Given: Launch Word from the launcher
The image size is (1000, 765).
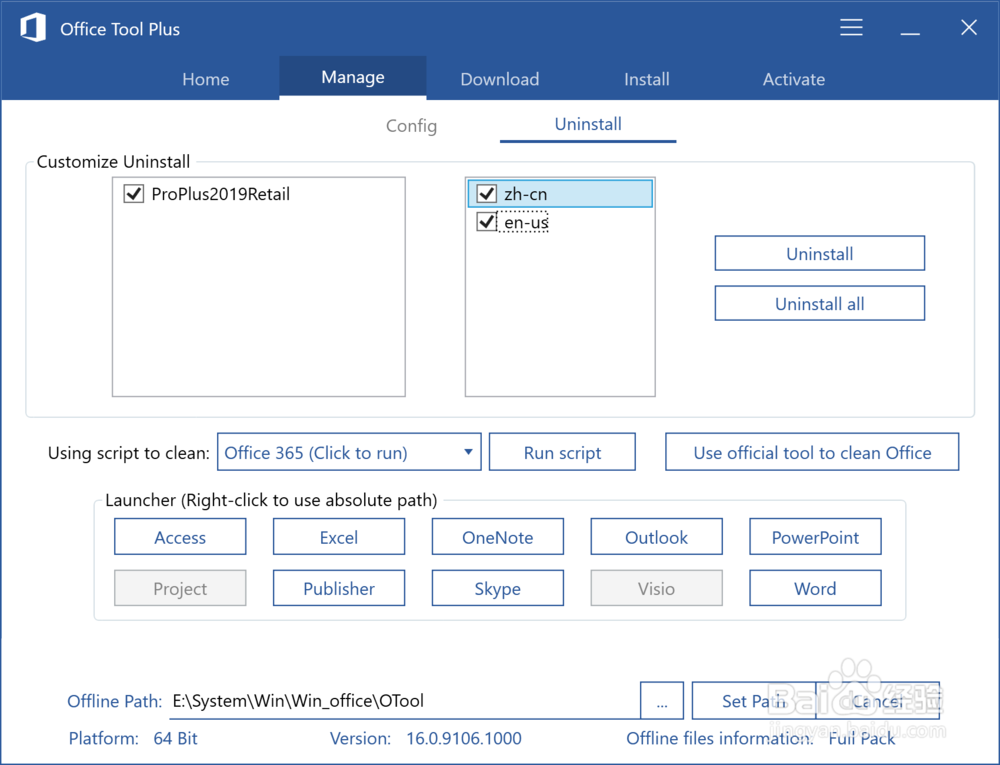Looking at the screenshot, I should (815, 588).
